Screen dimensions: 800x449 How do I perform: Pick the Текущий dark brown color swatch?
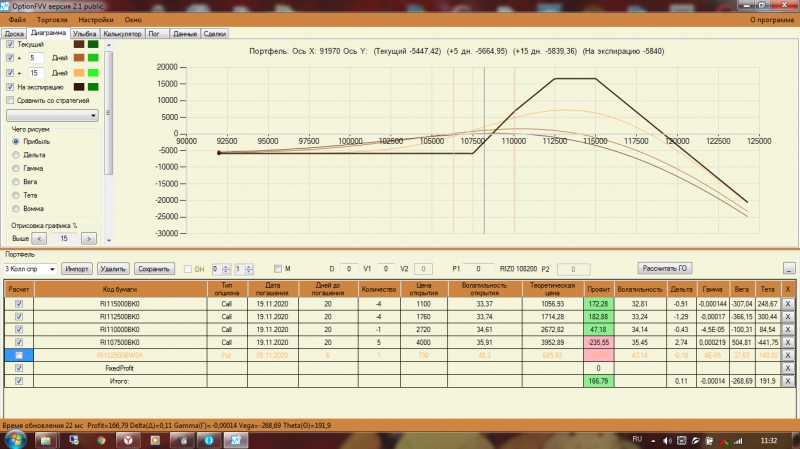(x=79, y=44)
